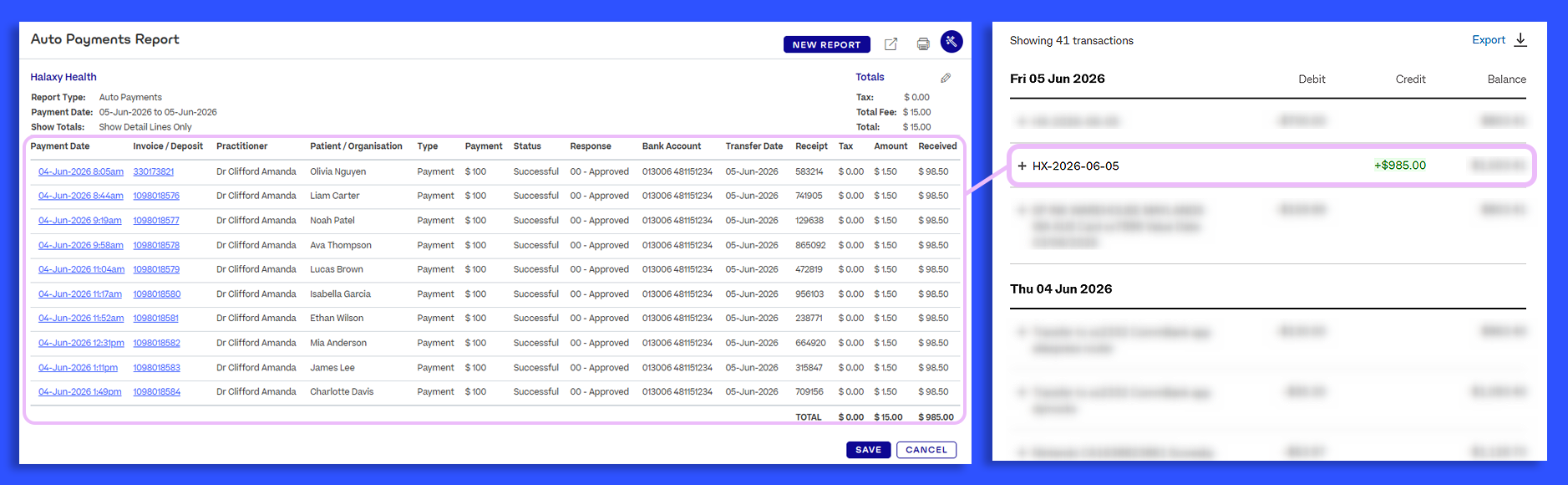Viewport: 1568px width, 485px height.
Task: Open payment date 04-Jun-2026 11:17am
Action: 80,294
